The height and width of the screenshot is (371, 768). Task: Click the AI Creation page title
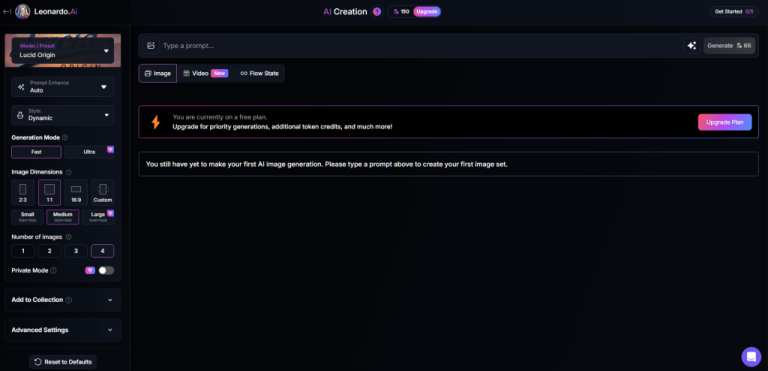point(345,11)
